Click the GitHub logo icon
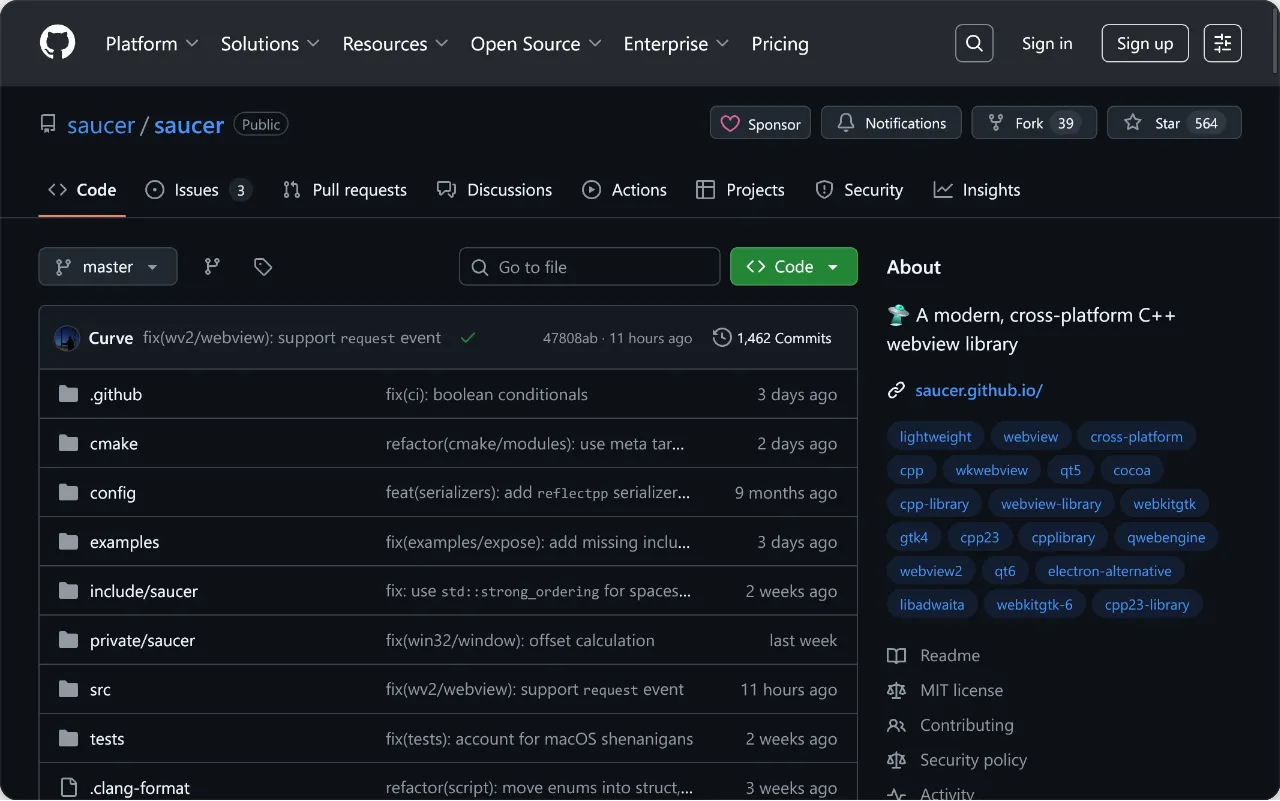 tap(57, 43)
